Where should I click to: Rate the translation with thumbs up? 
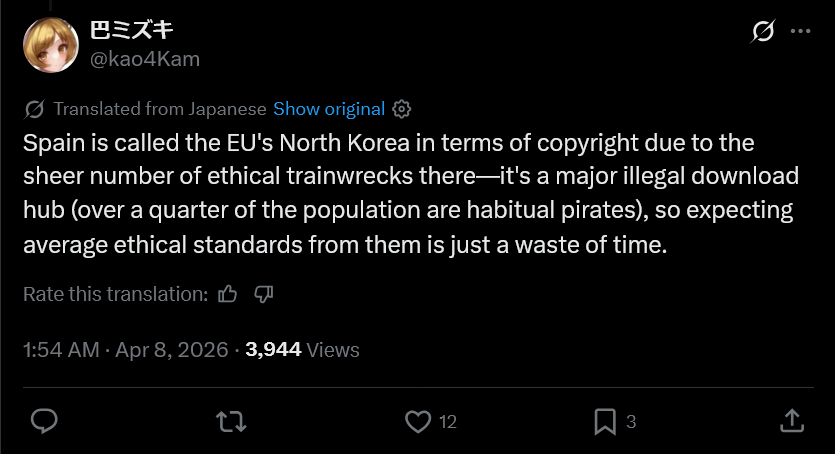coord(228,294)
